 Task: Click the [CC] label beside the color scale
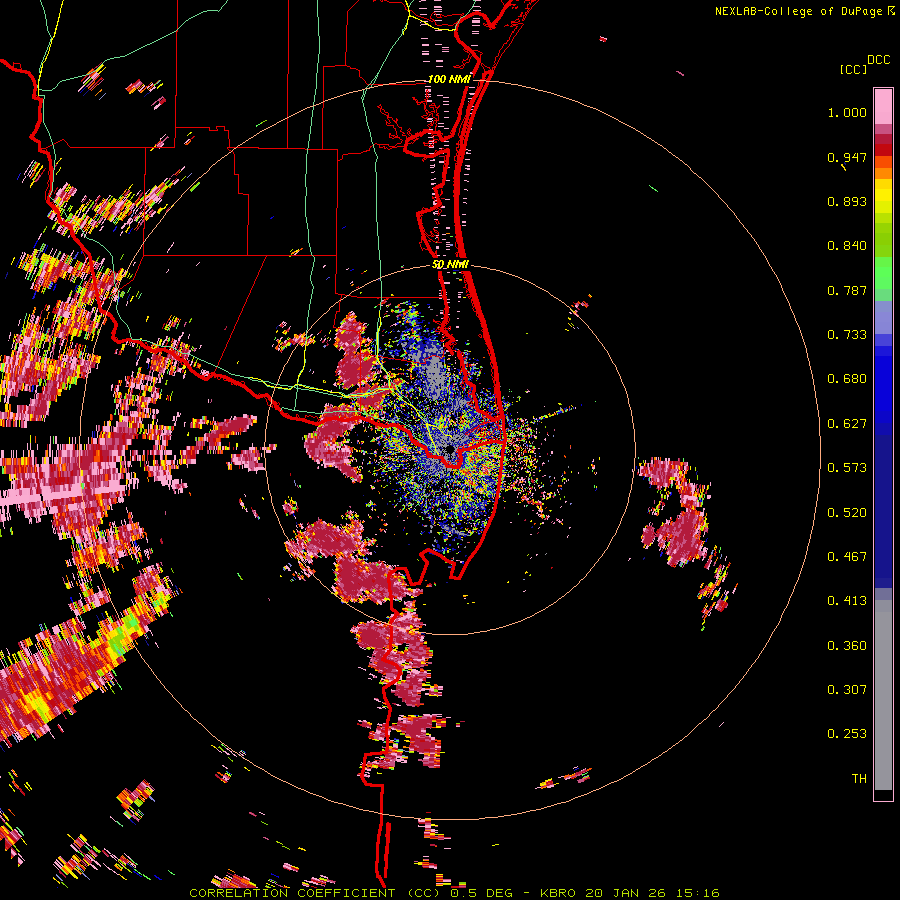coord(853,69)
